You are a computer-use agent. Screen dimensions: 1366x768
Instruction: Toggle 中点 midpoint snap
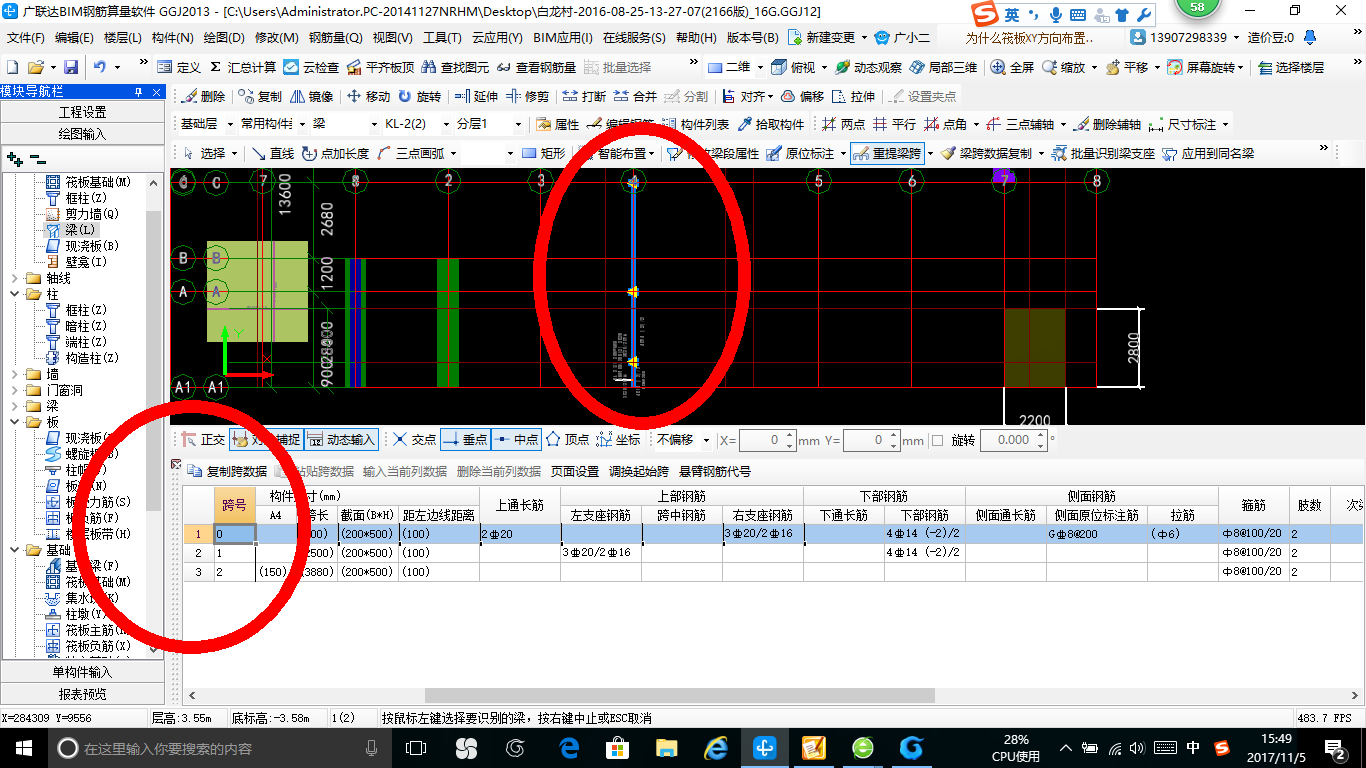516,439
